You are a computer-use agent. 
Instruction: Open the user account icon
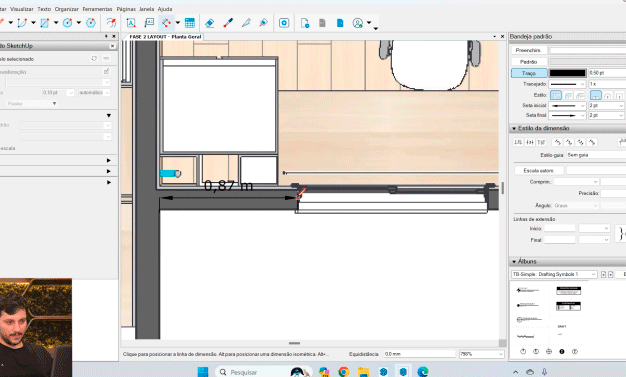tap(358, 23)
